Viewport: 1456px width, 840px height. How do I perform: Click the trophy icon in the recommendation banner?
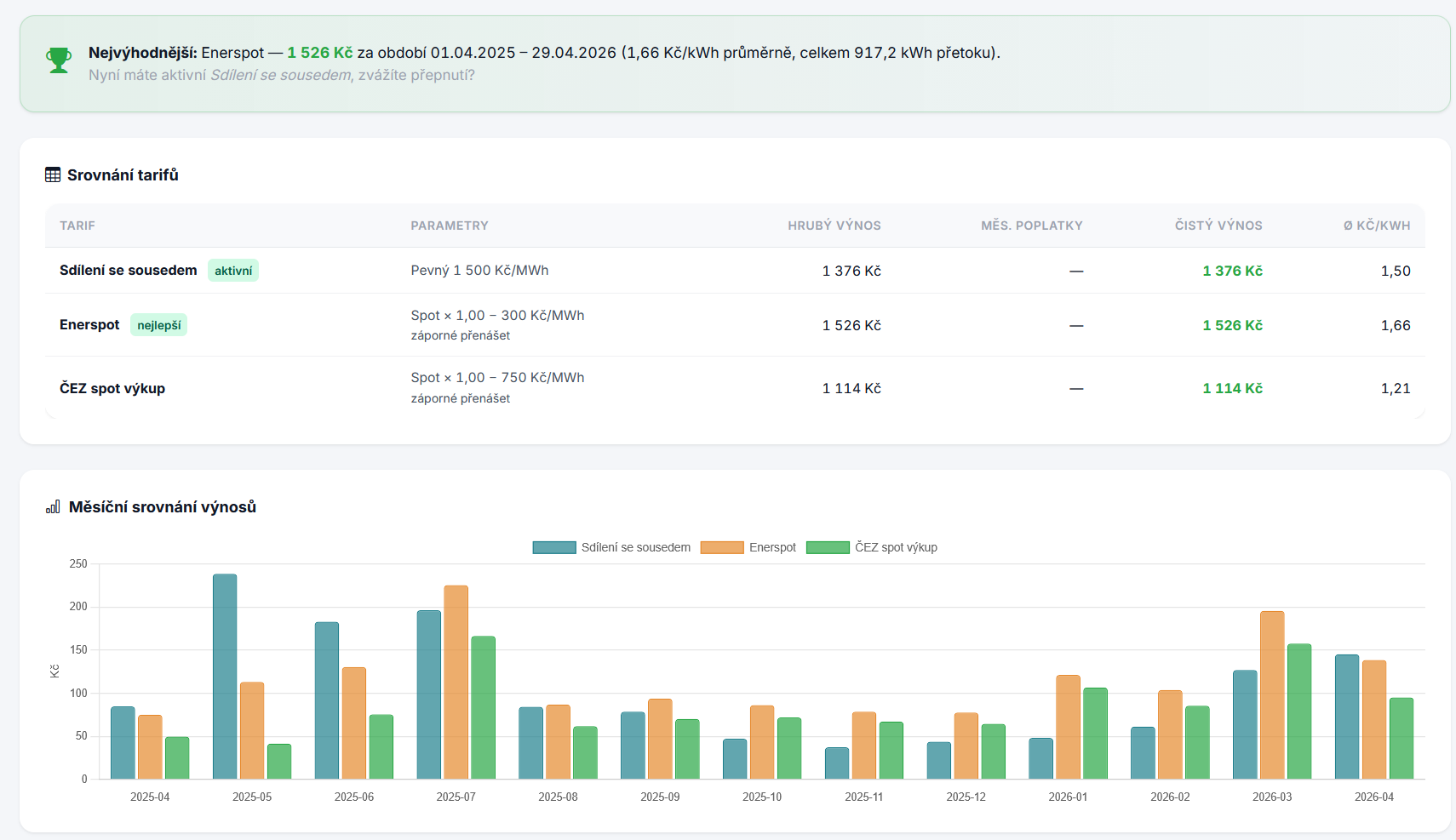[59, 60]
